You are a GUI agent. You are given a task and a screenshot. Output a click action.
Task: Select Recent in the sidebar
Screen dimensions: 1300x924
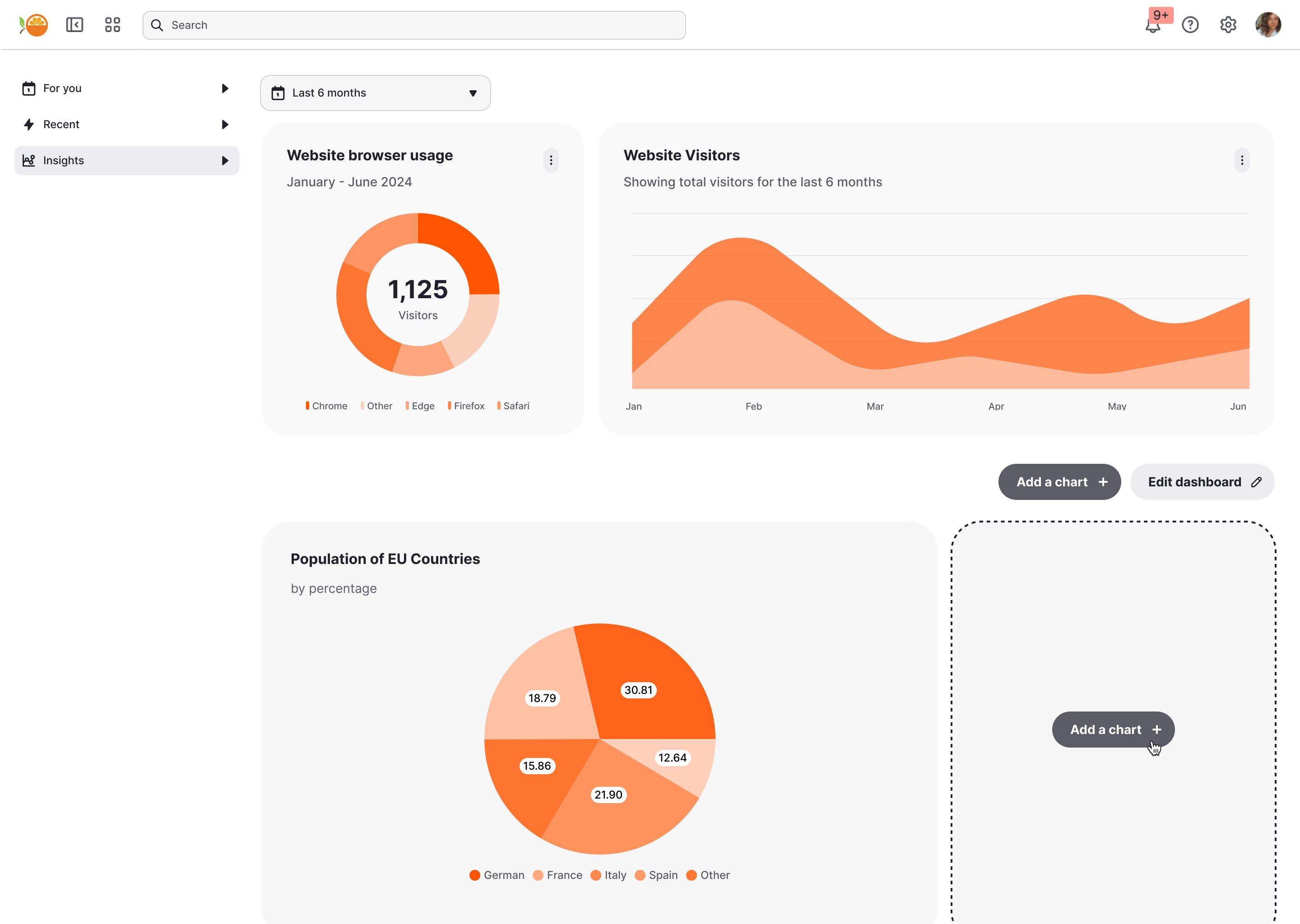(61, 125)
